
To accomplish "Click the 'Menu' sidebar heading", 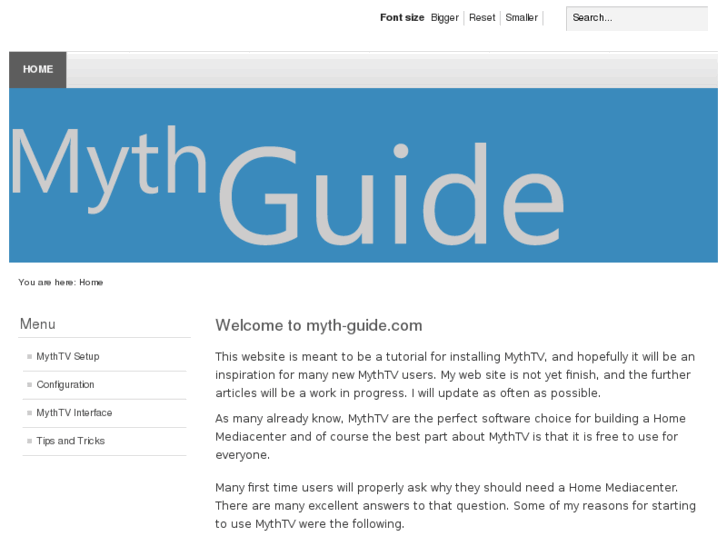I will 38,324.
